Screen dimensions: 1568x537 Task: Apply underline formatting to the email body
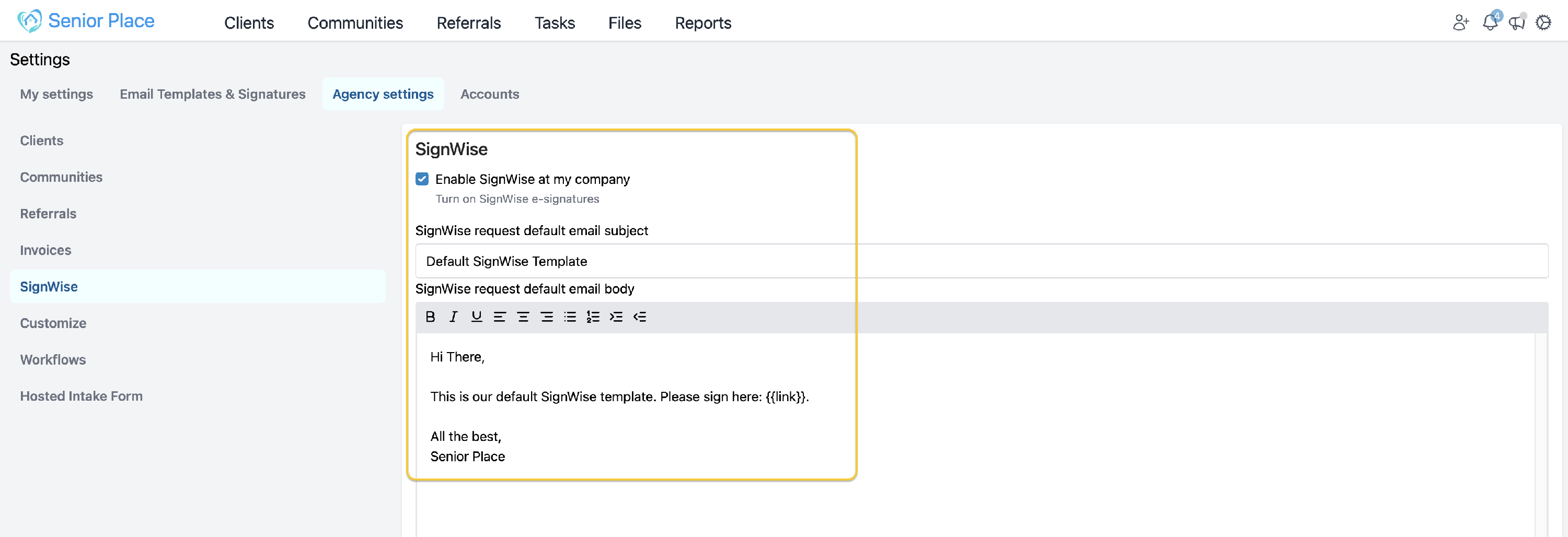[x=477, y=316]
